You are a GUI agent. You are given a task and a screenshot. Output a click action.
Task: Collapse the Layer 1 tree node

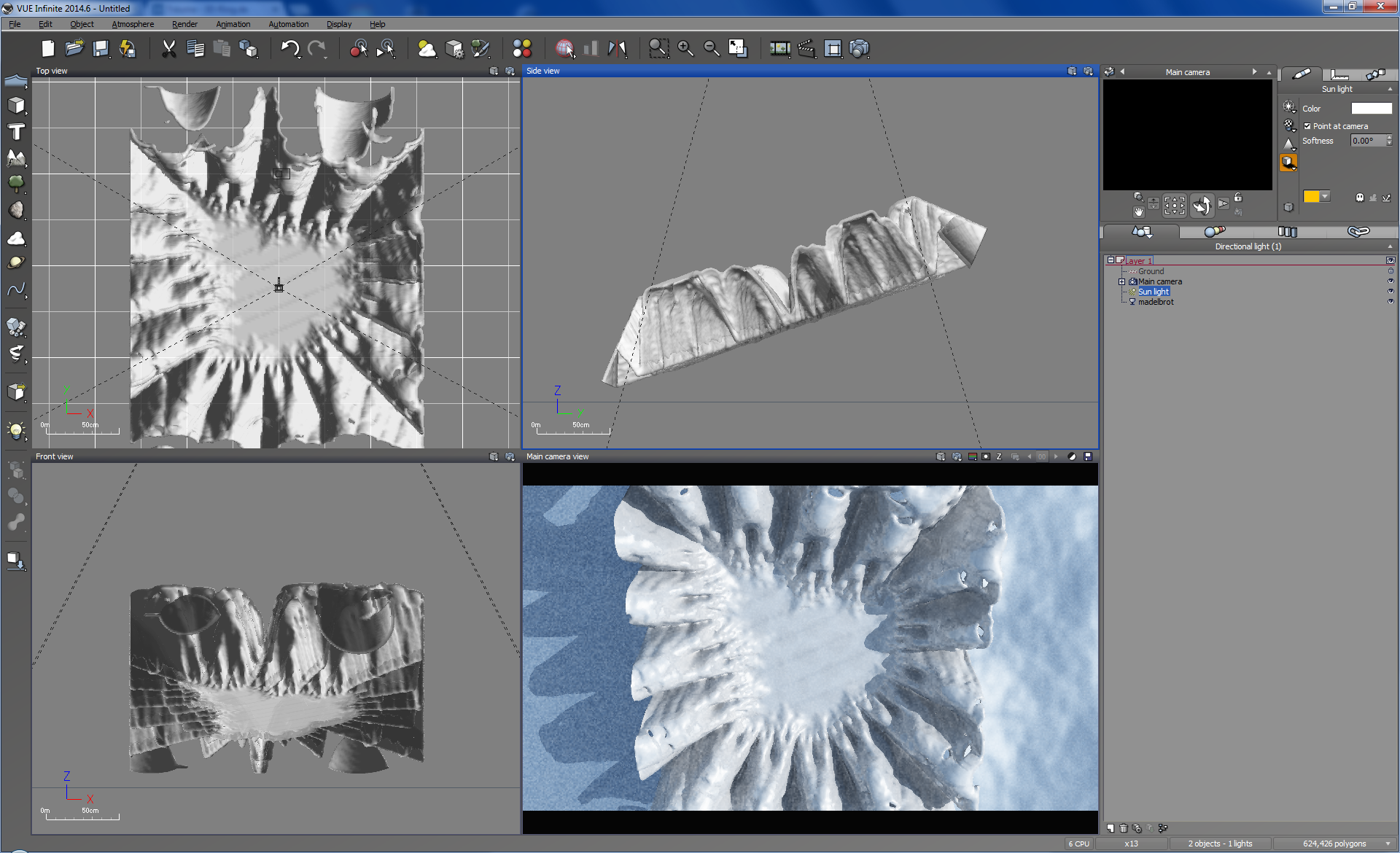click(x=1111, y=260)
